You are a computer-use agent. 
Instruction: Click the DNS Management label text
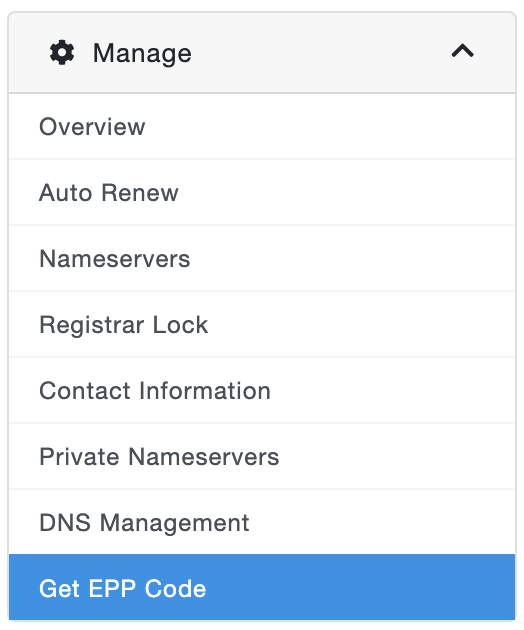pyautogui.click(x=144, y=523)
